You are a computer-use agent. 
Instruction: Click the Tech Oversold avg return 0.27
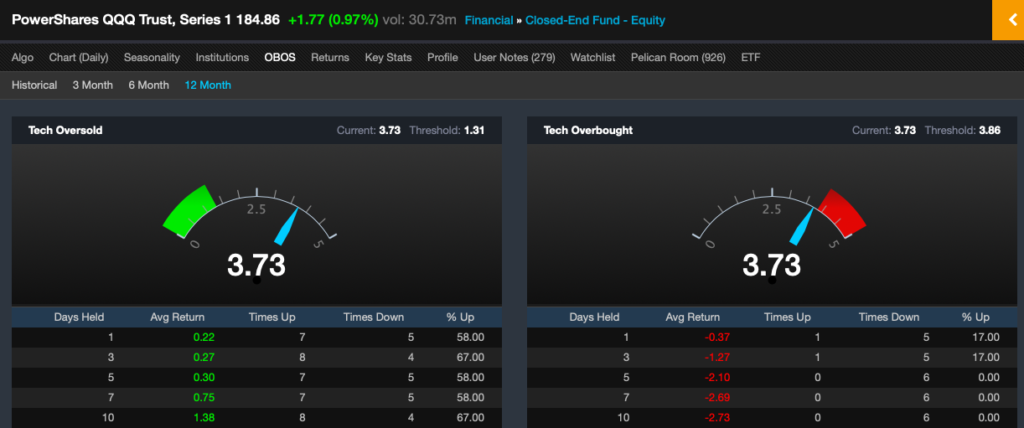[204, 357]
